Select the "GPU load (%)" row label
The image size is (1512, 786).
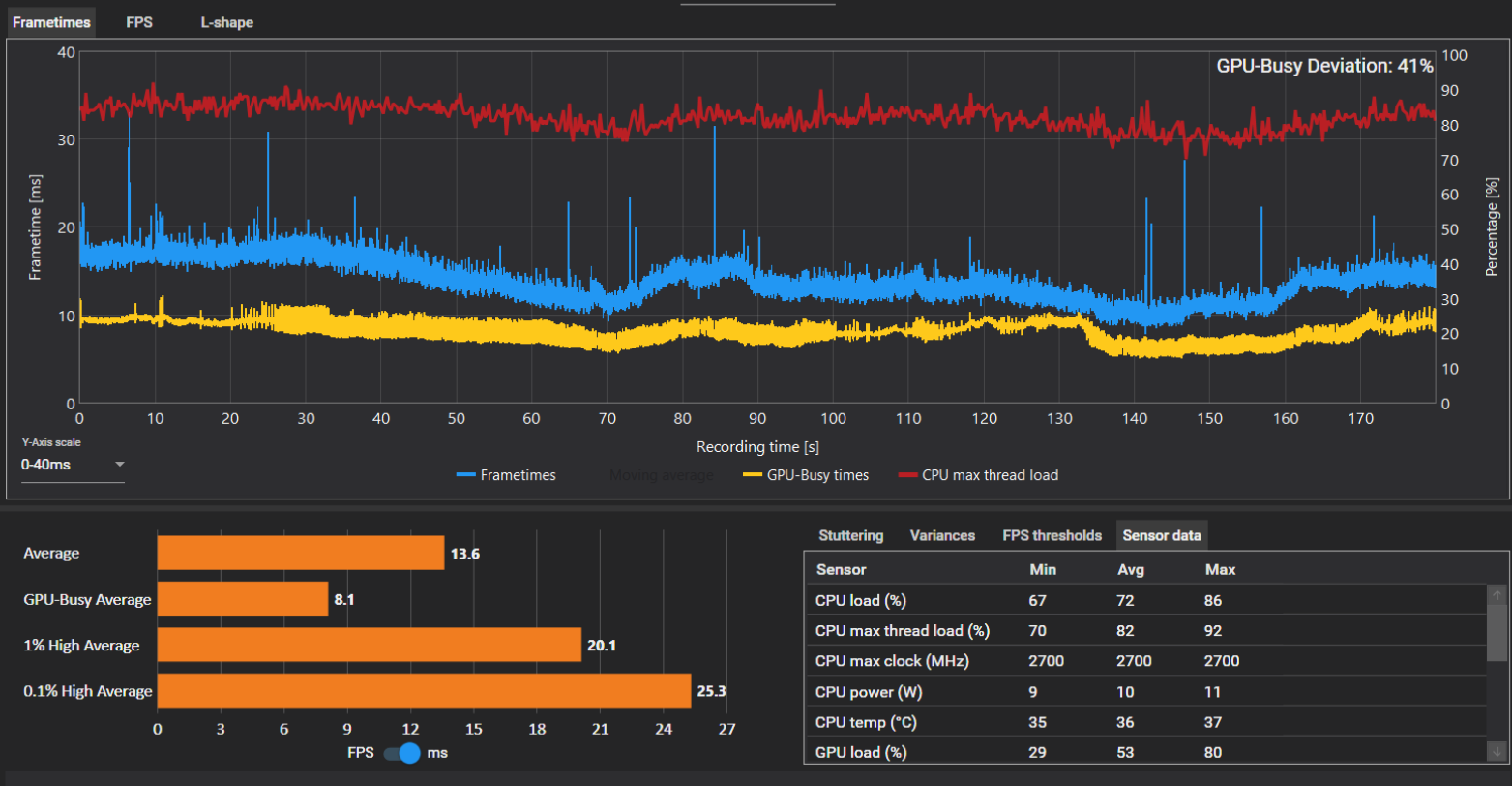862,752
